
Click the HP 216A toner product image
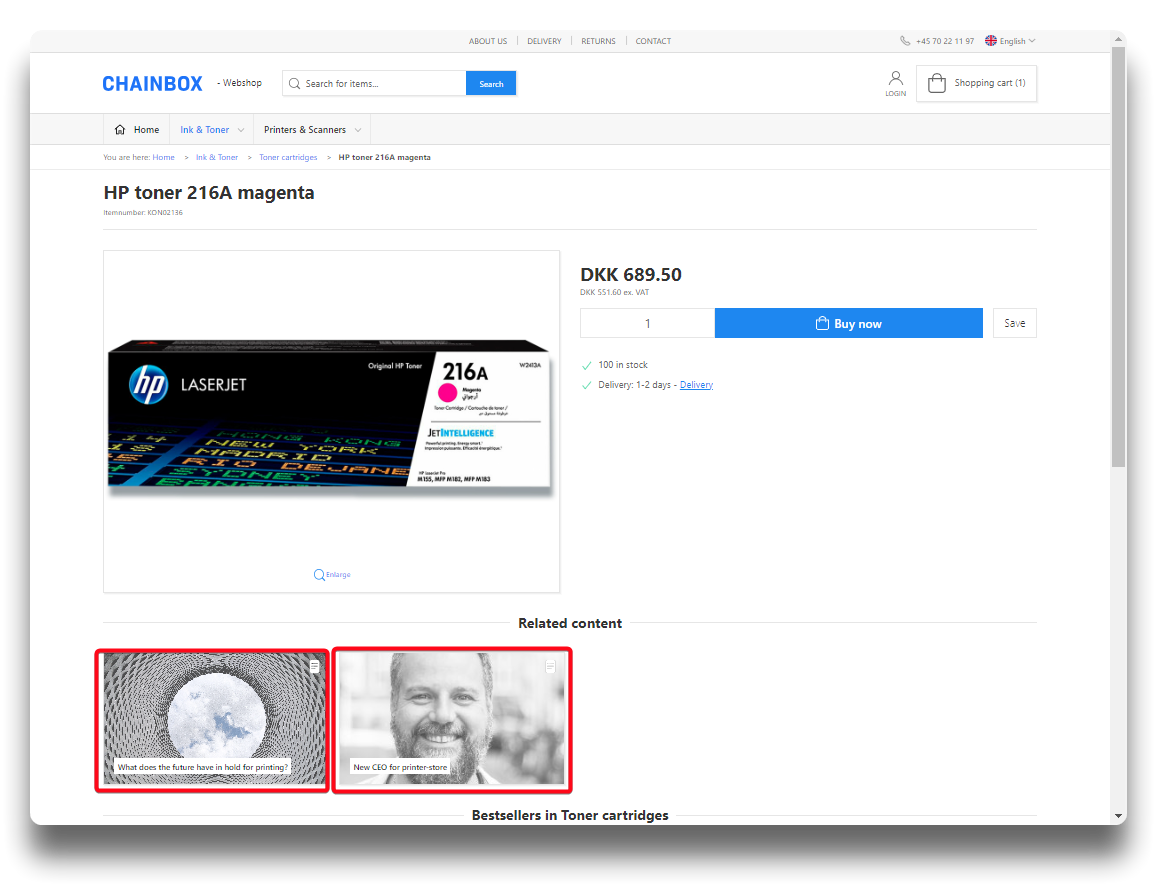pos(330,417)
